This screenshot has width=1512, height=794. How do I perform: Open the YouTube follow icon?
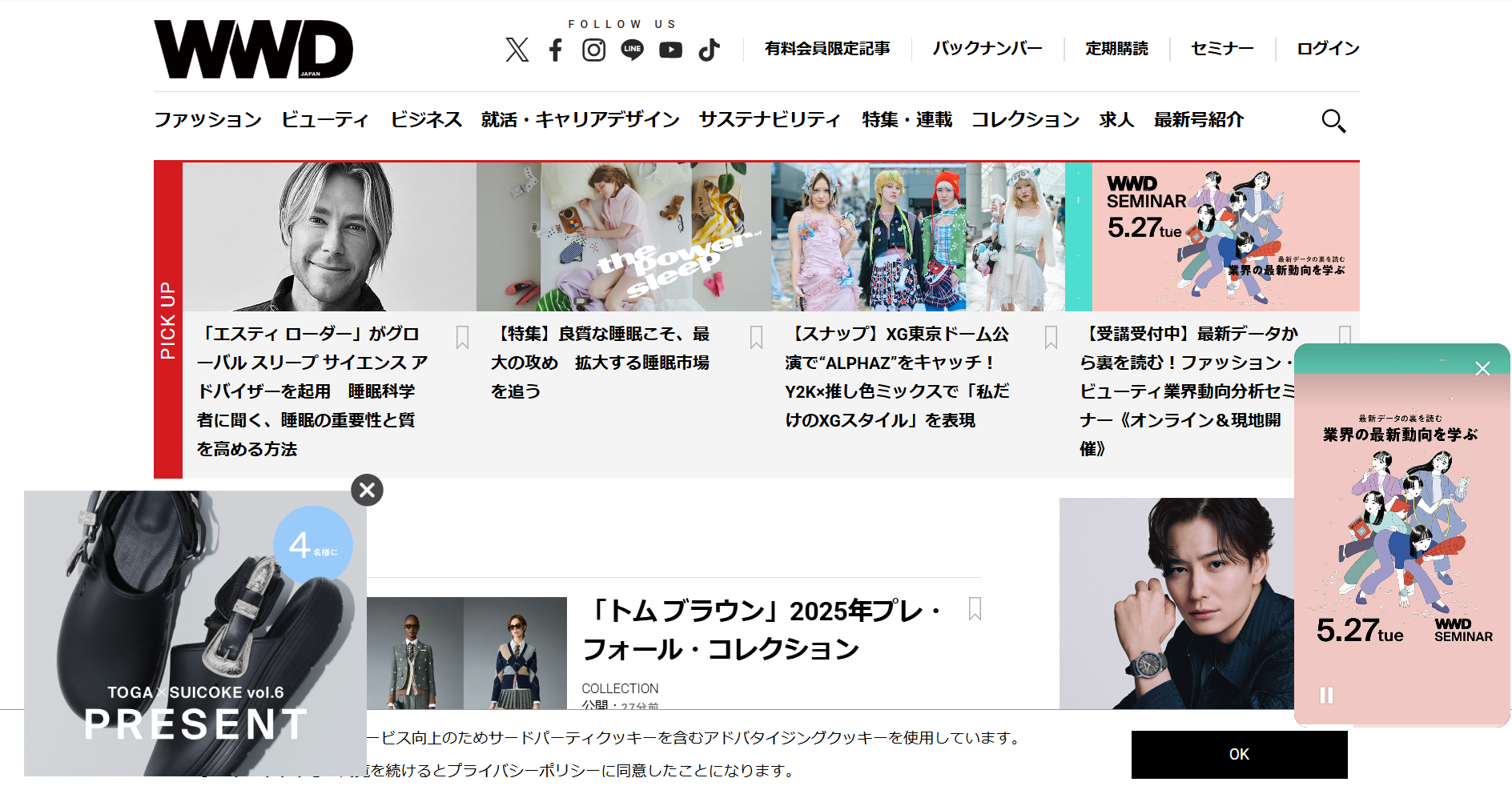(670, 50)
